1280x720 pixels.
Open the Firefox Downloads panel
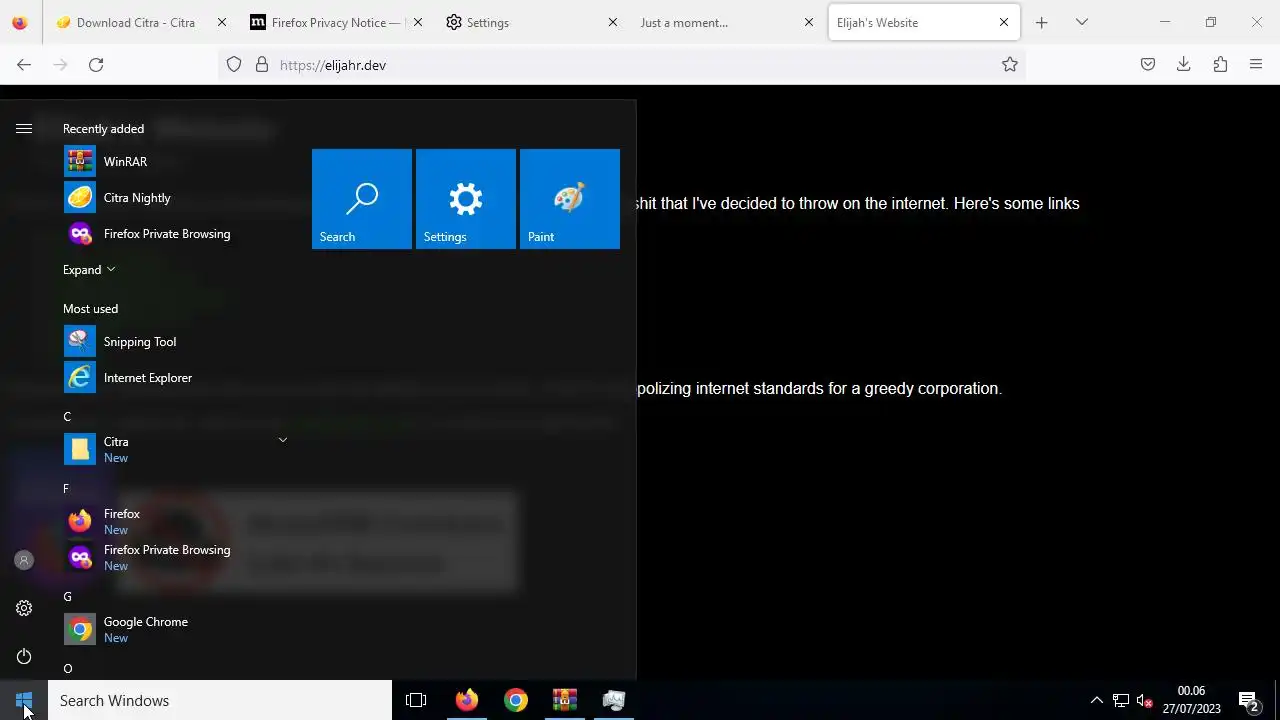1184,65
